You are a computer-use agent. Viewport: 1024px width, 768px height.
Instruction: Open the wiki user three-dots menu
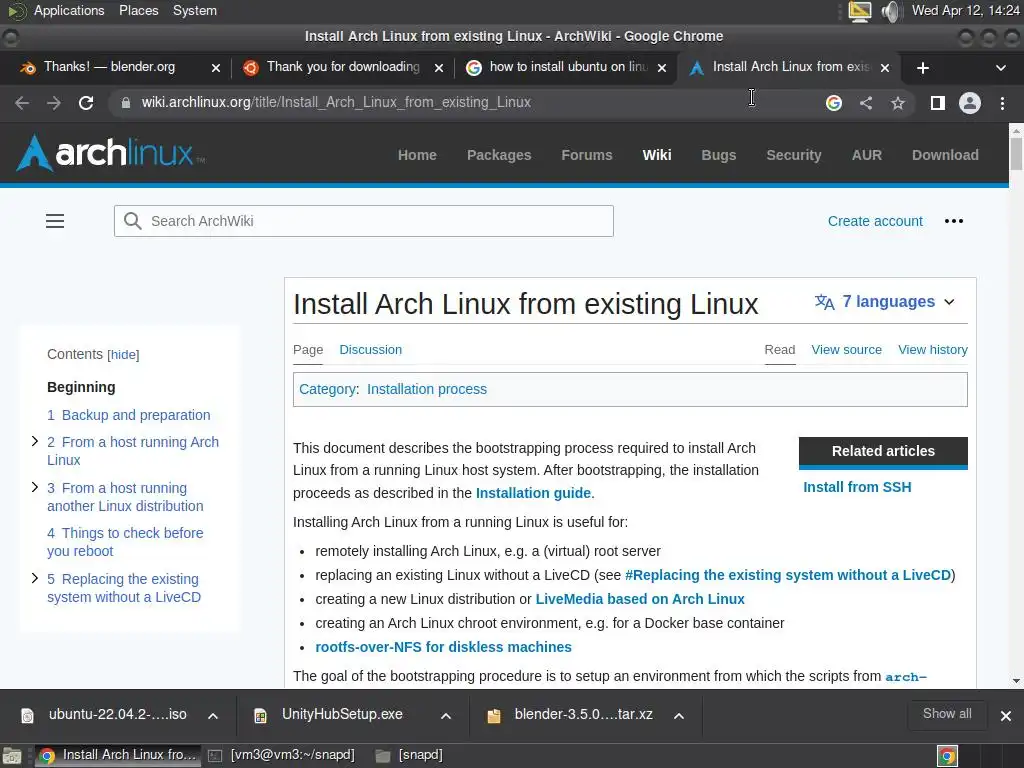(953, 221)
